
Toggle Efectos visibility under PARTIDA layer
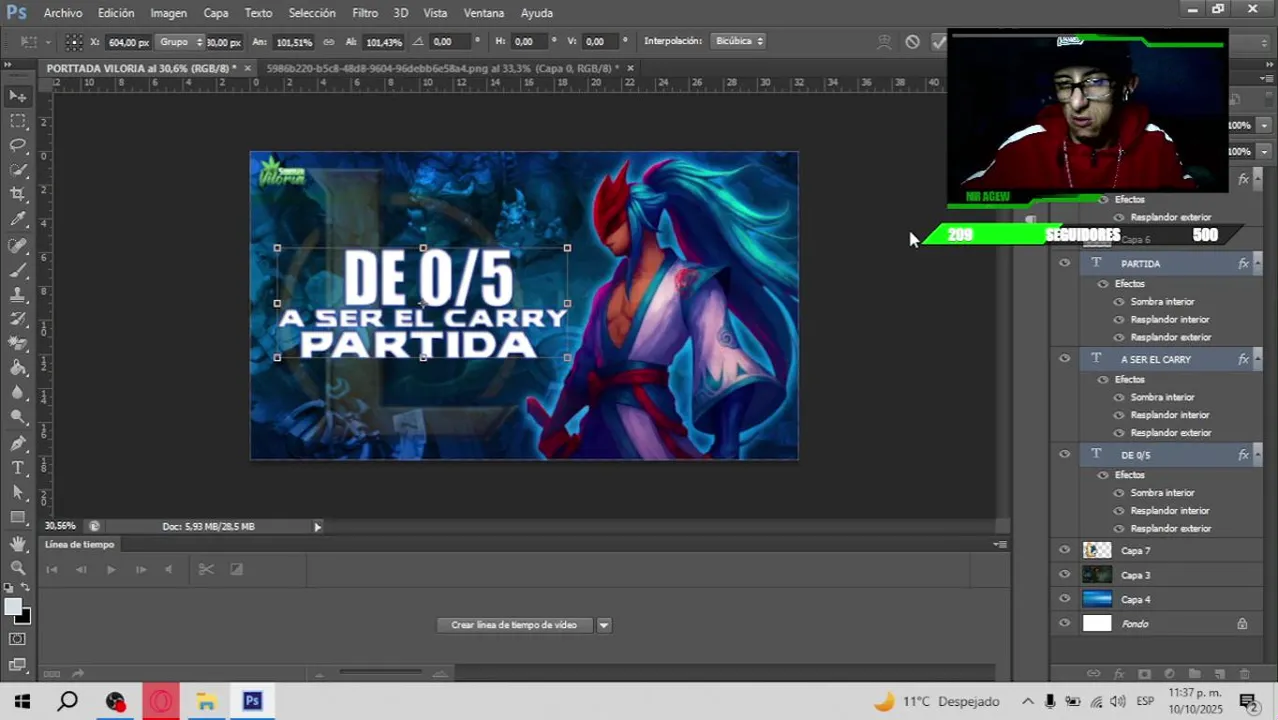click(1103, 284)
